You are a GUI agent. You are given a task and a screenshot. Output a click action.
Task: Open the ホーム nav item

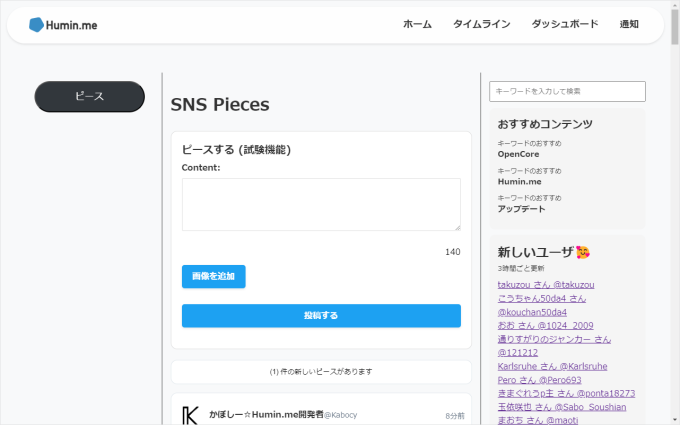coord(417,24)
